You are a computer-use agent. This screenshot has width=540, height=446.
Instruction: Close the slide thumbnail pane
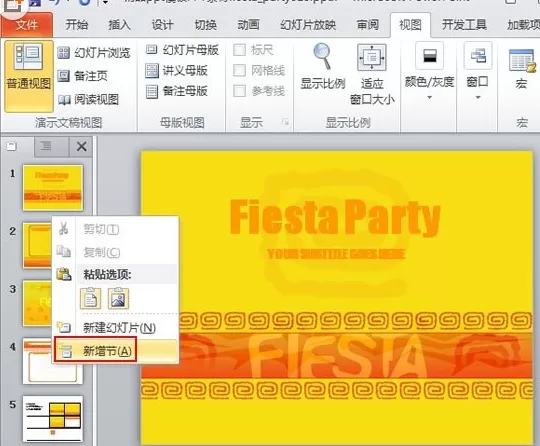pyautogui.click(x=82, y=147)
